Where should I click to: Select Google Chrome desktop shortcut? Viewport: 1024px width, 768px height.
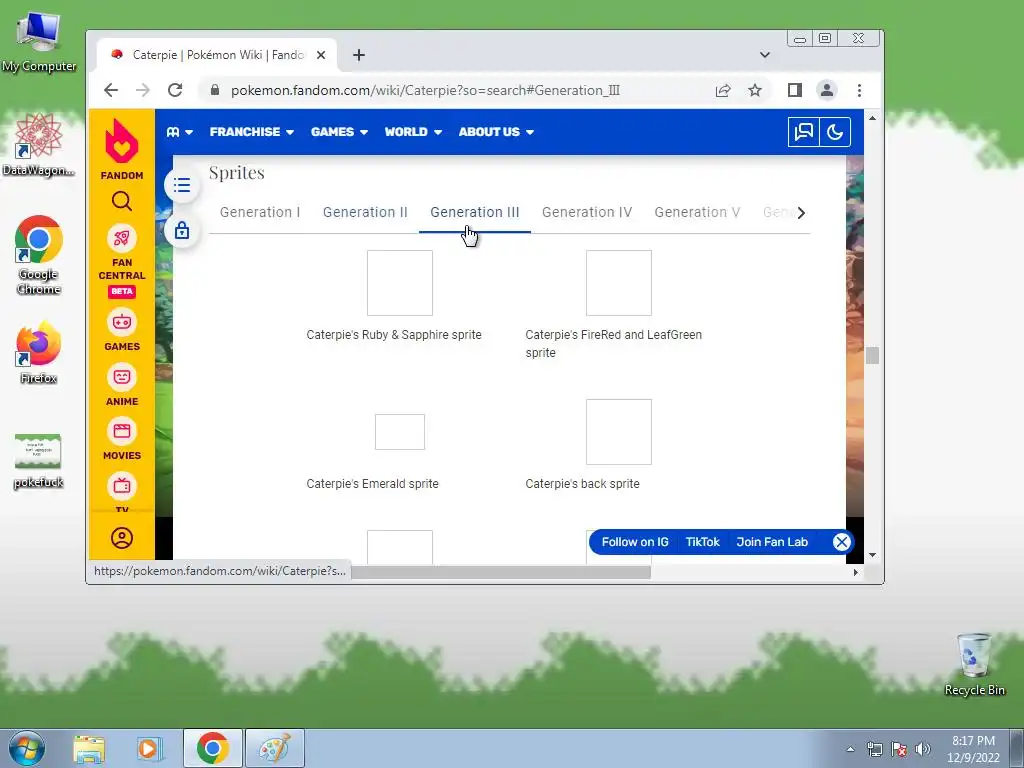[x=39, y=255]
